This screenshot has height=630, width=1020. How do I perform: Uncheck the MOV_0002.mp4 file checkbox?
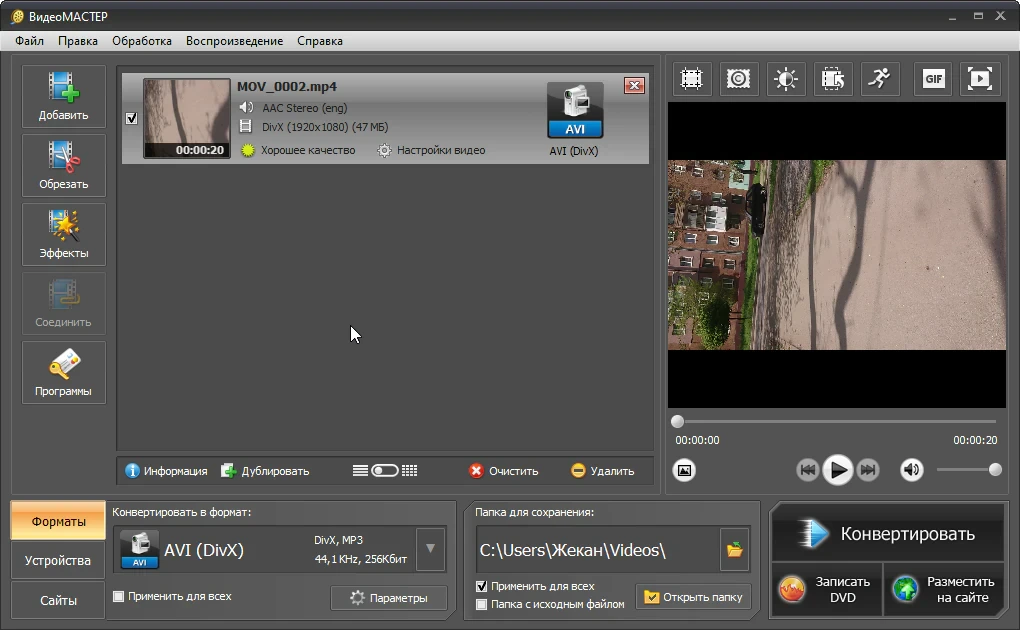(131, 118)
